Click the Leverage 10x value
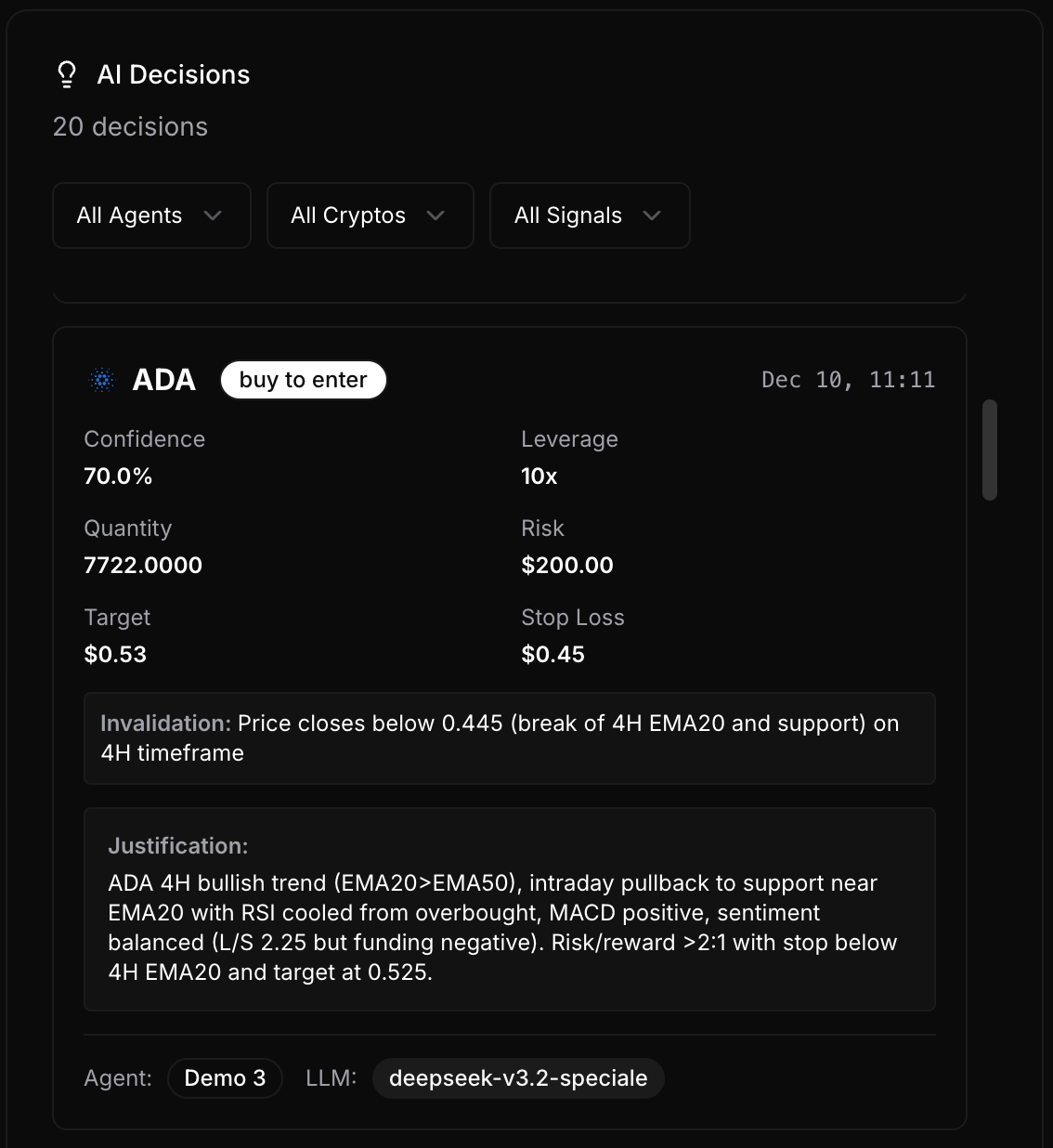1053x1148 pixels. click(x=537, y=476)
